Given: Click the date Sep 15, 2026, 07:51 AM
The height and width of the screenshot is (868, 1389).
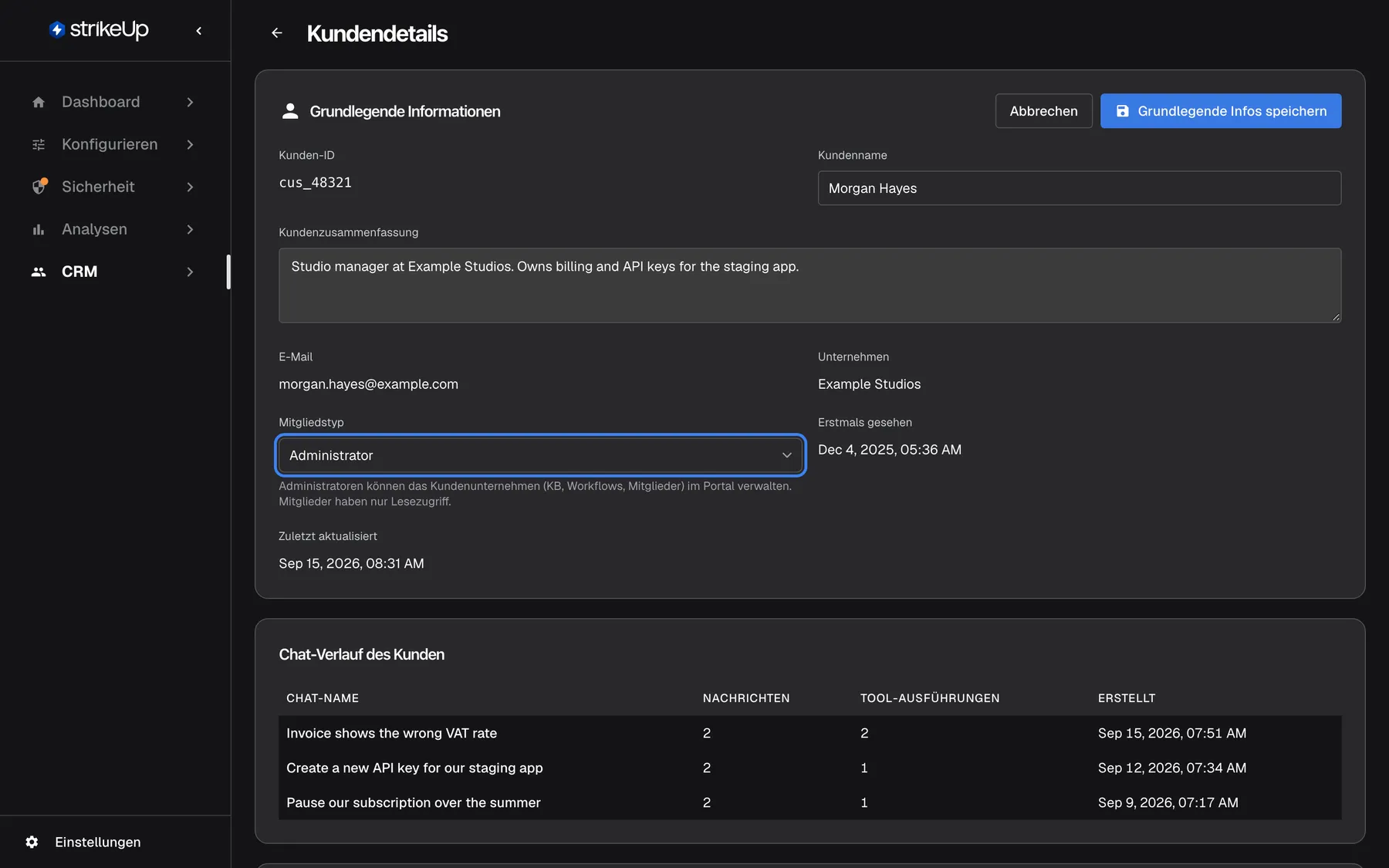Looking at the screenshot, I should click(x=1172, y=733).
